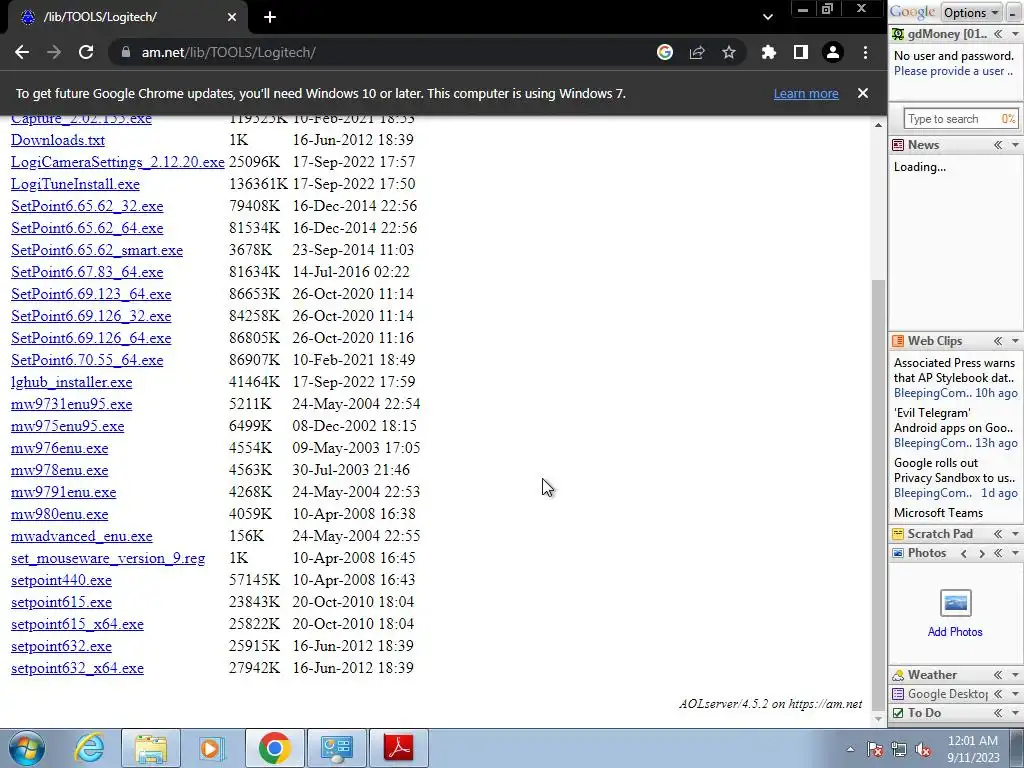Image resolution: width=1024 pixels, height=768 pixels.
Task: Open a new Chrome tab
Action: pyautogui.click(x=270, y=17)
